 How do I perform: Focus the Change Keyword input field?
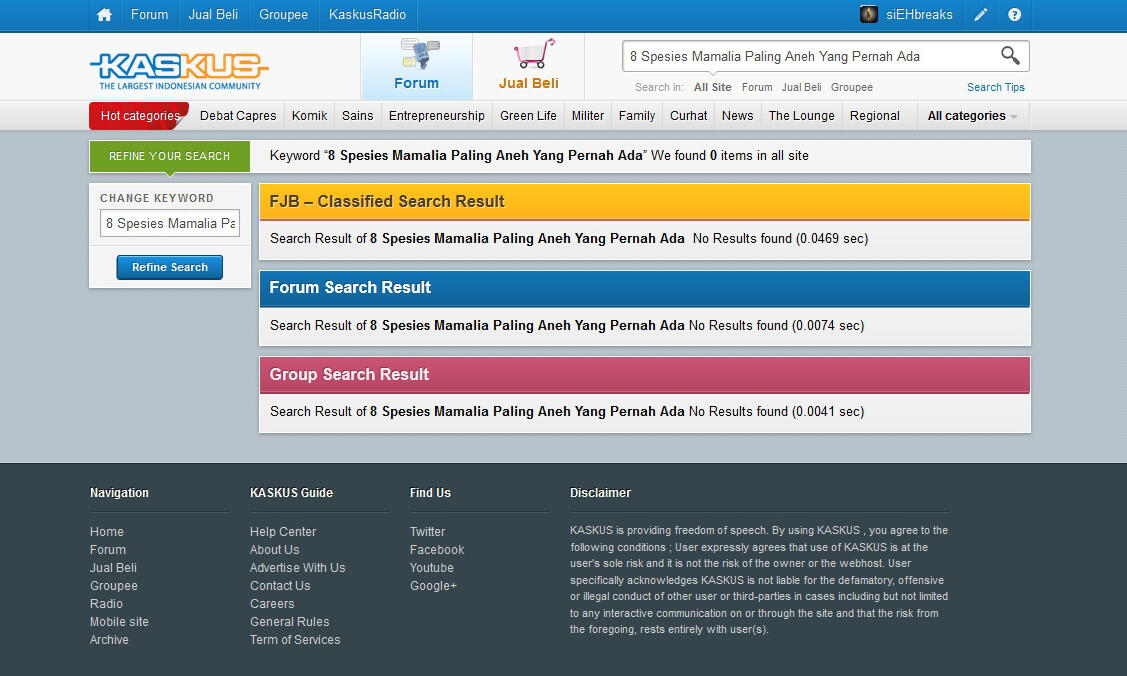170,223
